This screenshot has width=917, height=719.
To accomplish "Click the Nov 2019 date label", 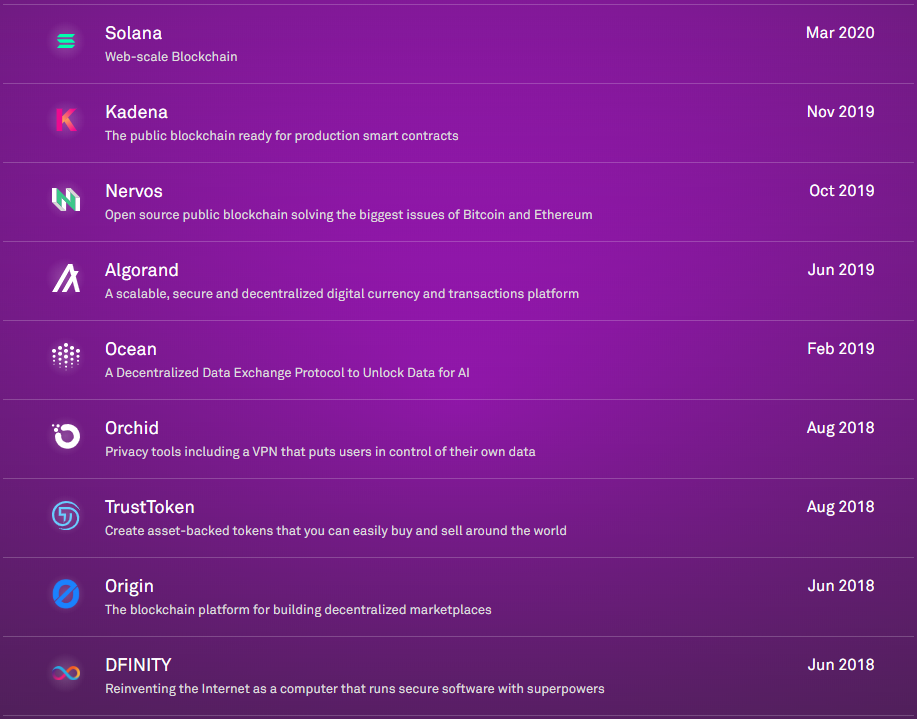I will click(x=840, y=112).
